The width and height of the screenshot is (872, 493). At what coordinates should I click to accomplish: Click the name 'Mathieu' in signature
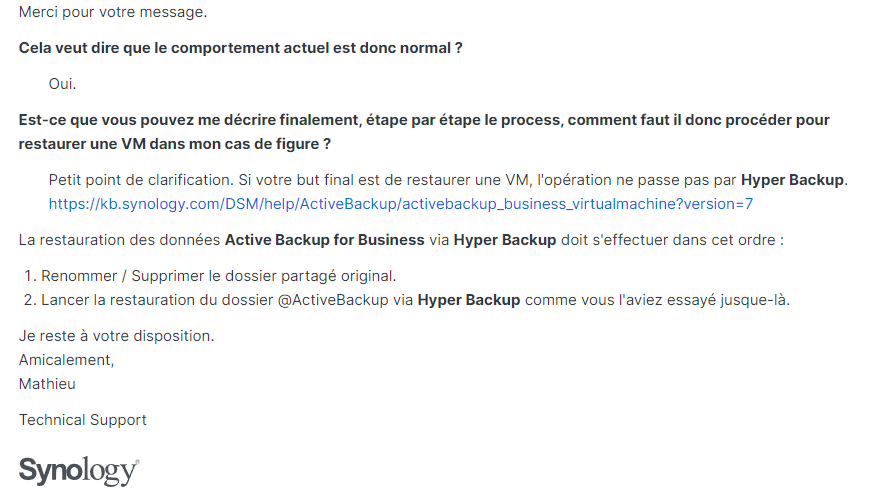47,384
